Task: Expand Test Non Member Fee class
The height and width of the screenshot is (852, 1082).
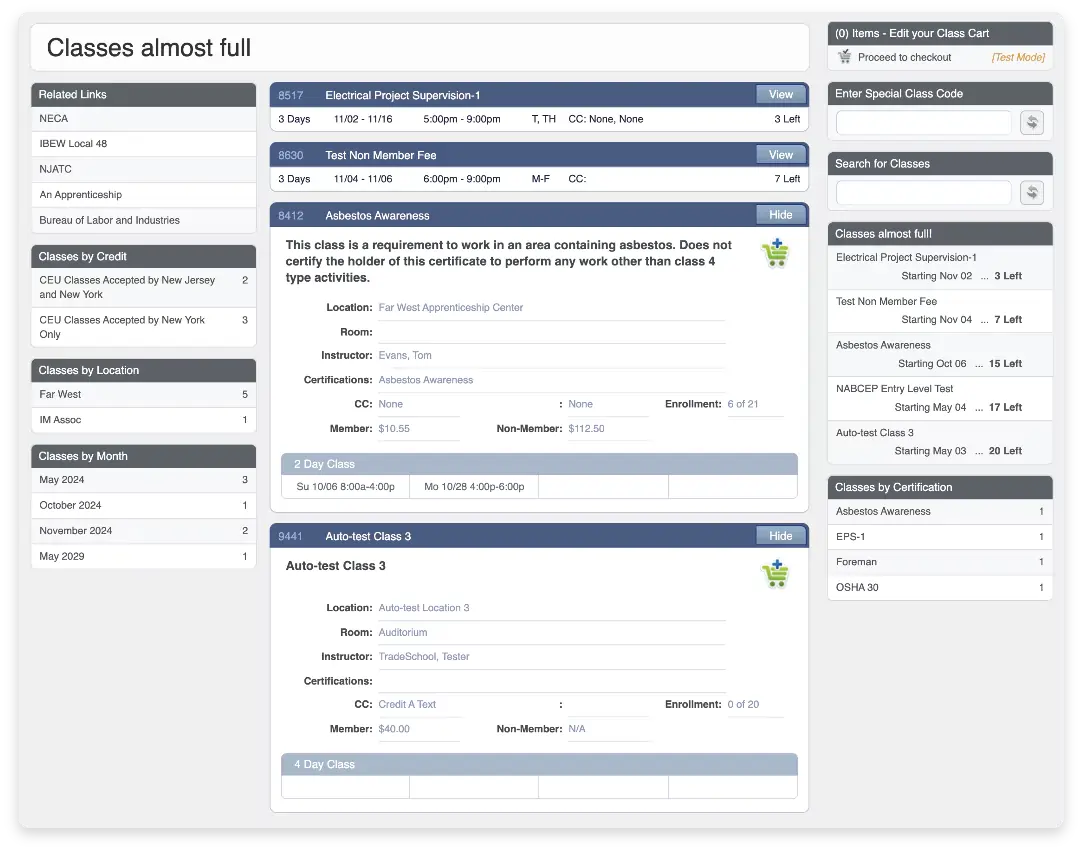Action: point(780,155)
